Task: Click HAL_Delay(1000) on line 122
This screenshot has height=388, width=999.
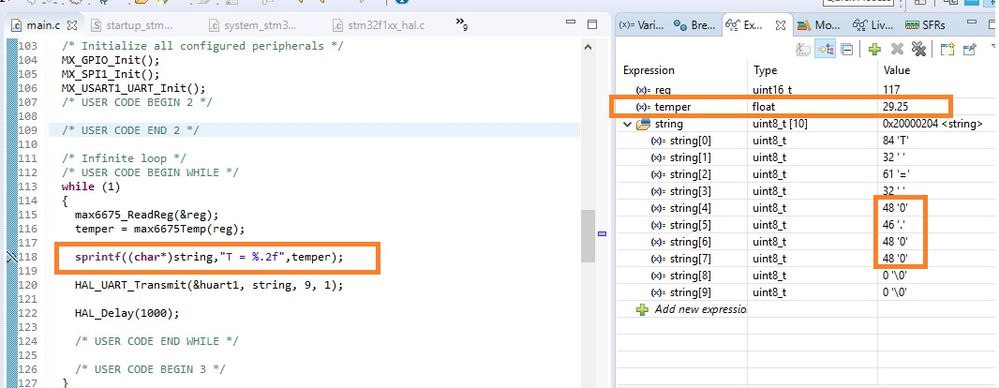Action: [127, 313]
